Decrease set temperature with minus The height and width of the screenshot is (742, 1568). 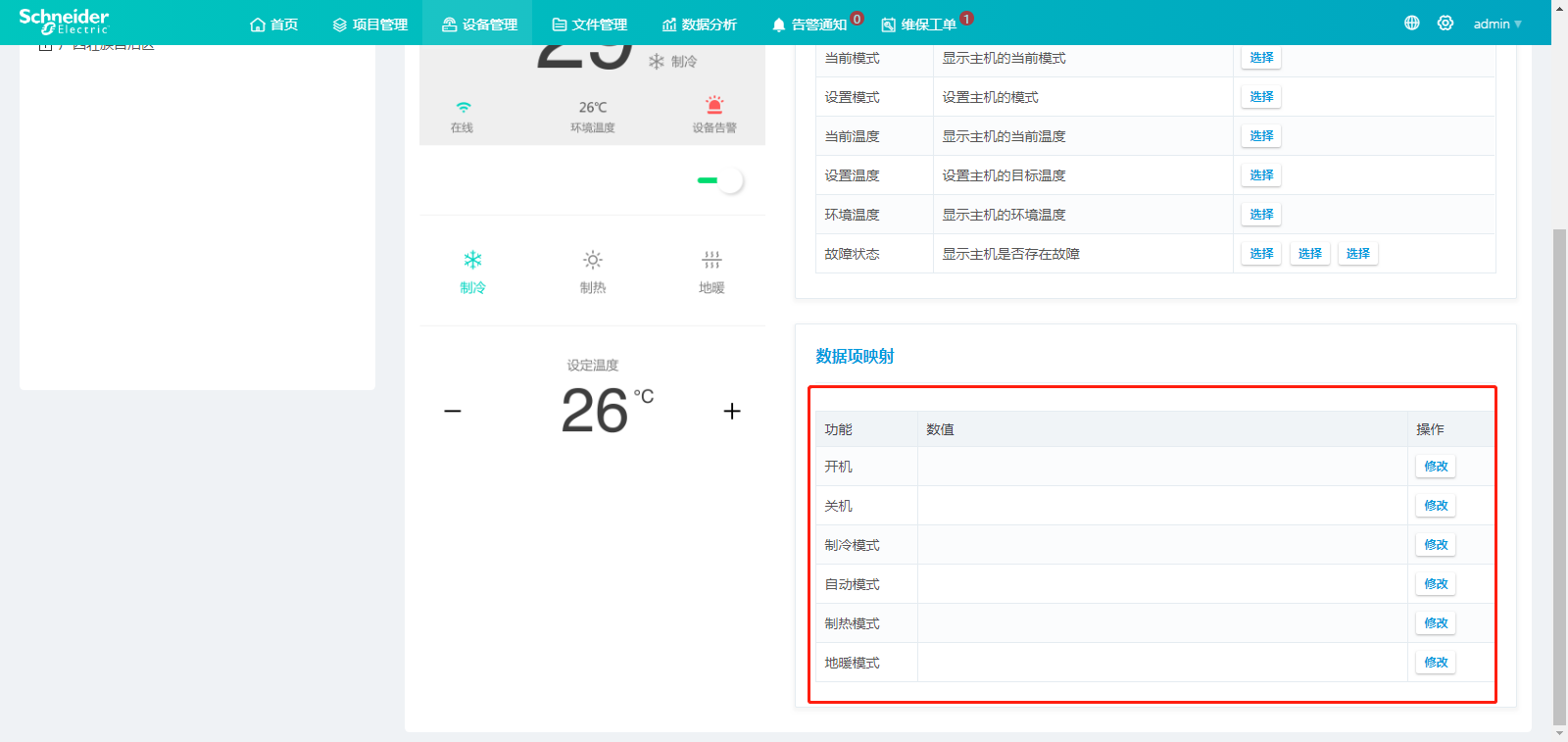(452, 411)
